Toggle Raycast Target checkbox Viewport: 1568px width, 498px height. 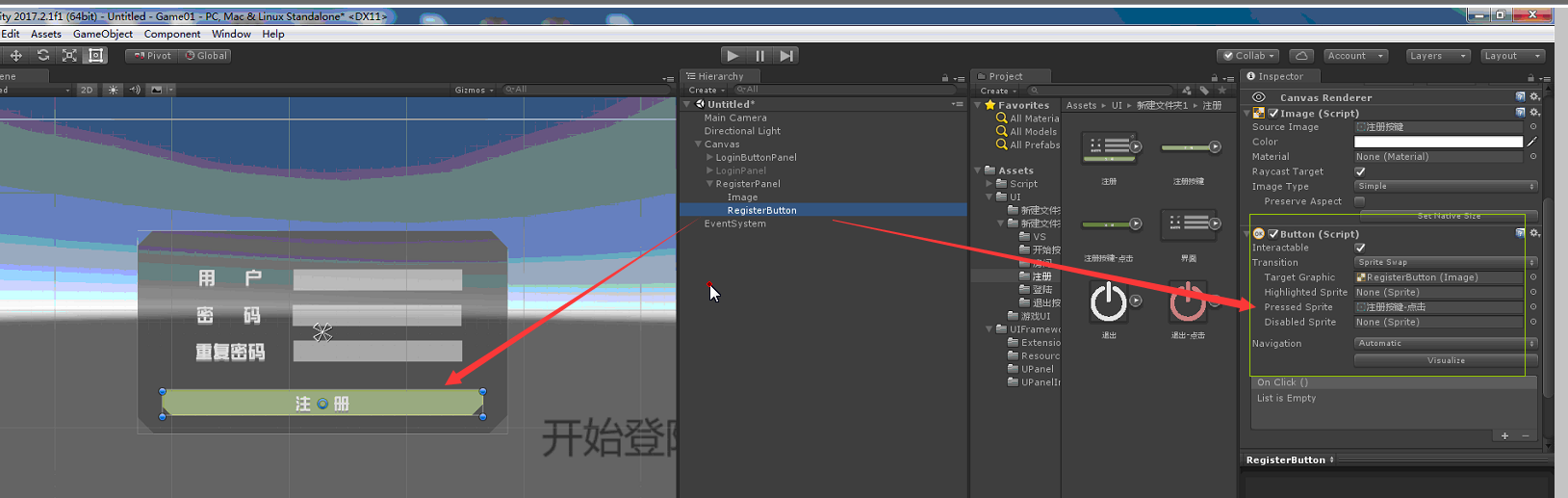[1360, 171]
